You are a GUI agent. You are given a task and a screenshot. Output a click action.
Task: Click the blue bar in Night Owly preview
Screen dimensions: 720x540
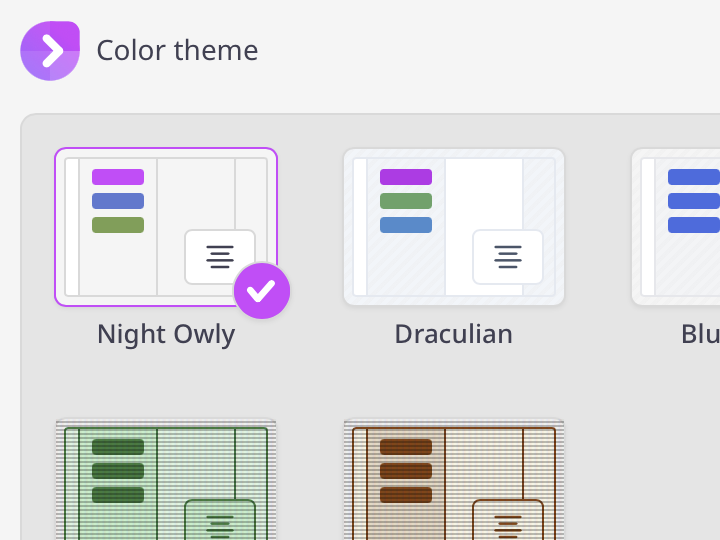[118, 201]
